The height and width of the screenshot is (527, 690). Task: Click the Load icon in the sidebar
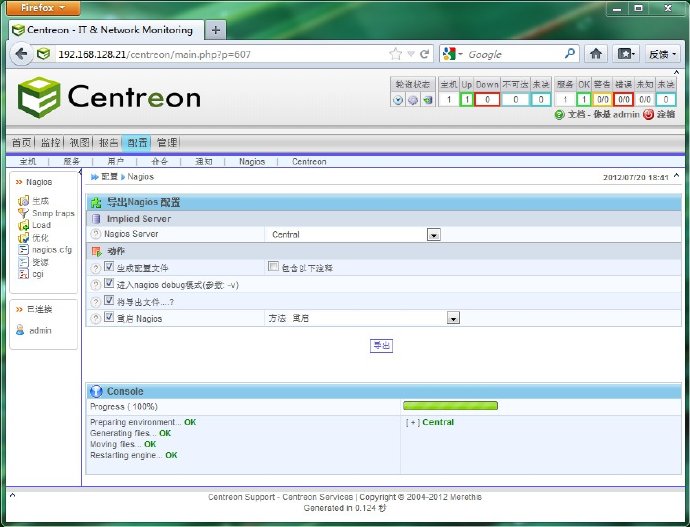[23, 225]
